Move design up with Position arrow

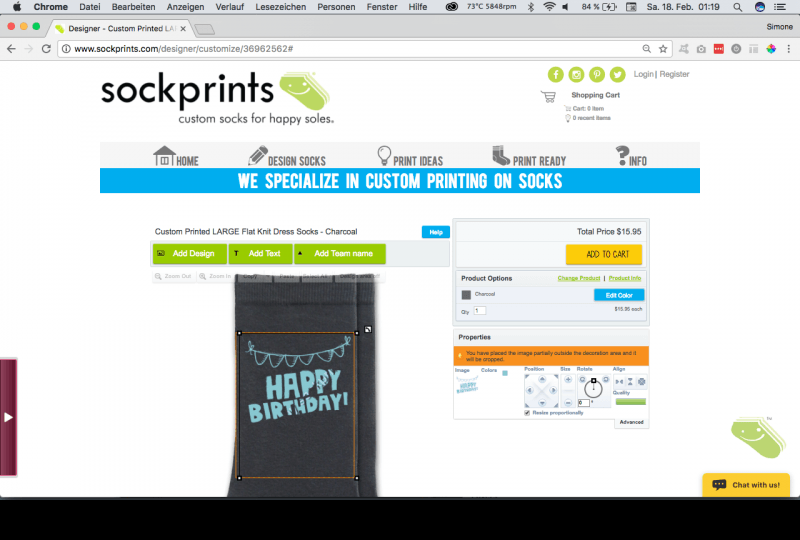(542, 379)
